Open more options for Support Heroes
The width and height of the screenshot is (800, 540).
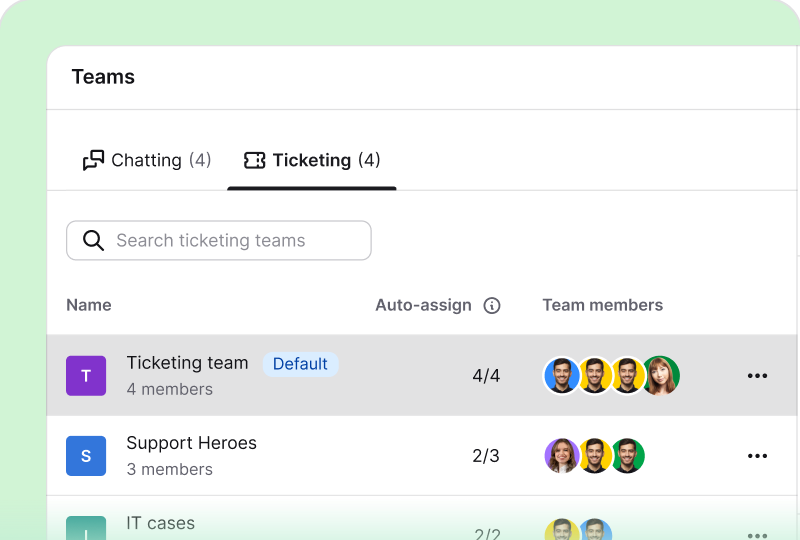[x=757, y=456]
